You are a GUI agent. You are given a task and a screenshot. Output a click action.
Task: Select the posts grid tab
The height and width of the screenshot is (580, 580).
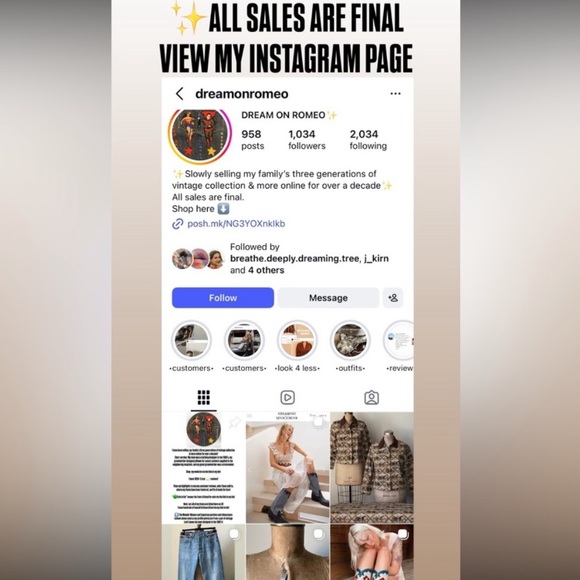[203, 398]
